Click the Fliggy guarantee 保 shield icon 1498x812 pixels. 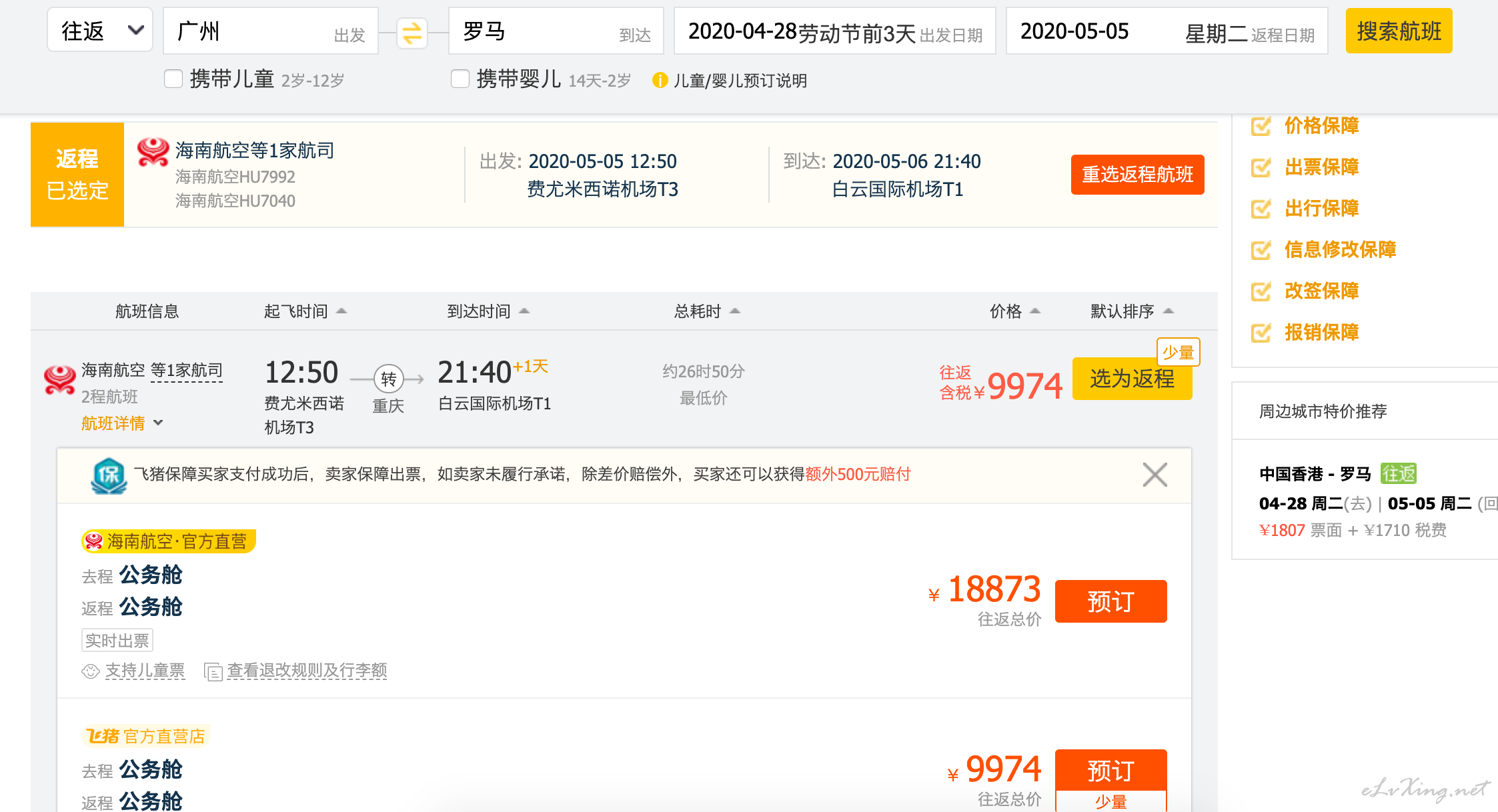tap(109, 475)
